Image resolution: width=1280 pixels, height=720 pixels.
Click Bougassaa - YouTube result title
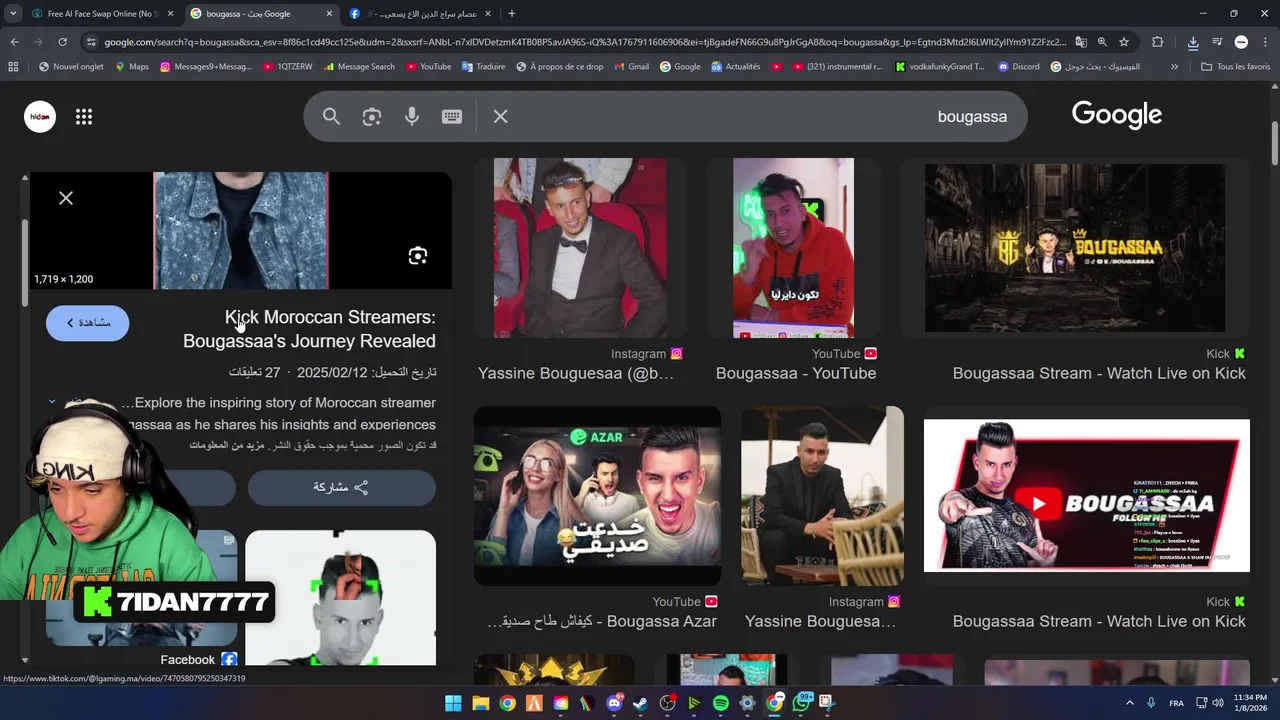[796, 373]
